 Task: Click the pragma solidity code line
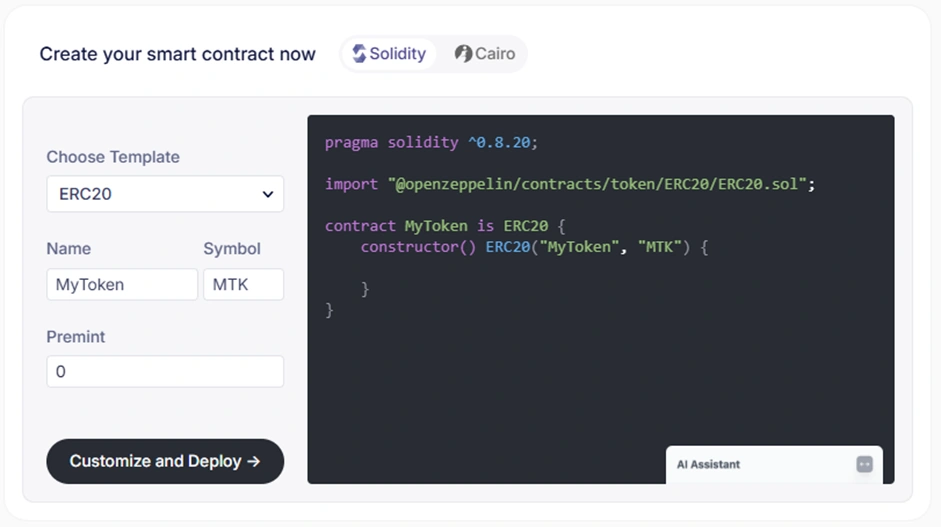[431, 142]
